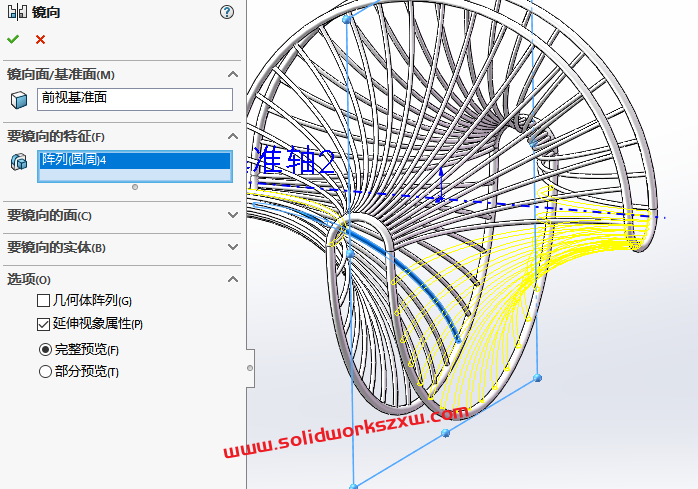The width and height of the screenshot is (698, 489).
Task: Cancel the mirror with the red X
Action: [41, 40]
